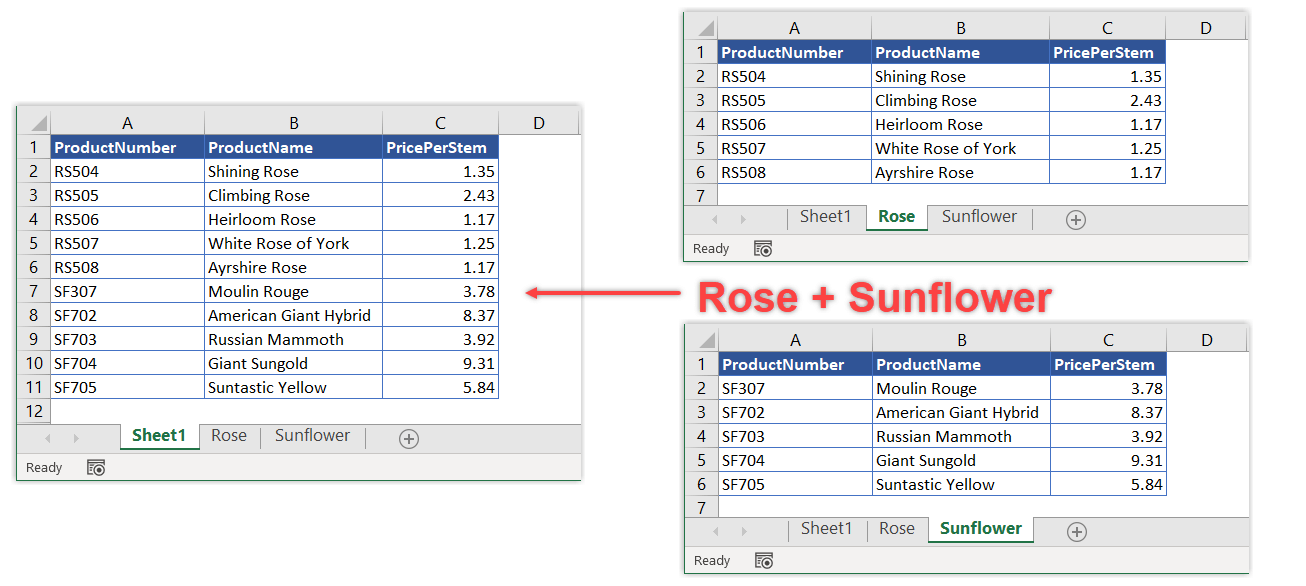
Task: Select row 7 header showing Moulin Rouge
Action: (33, 291)
